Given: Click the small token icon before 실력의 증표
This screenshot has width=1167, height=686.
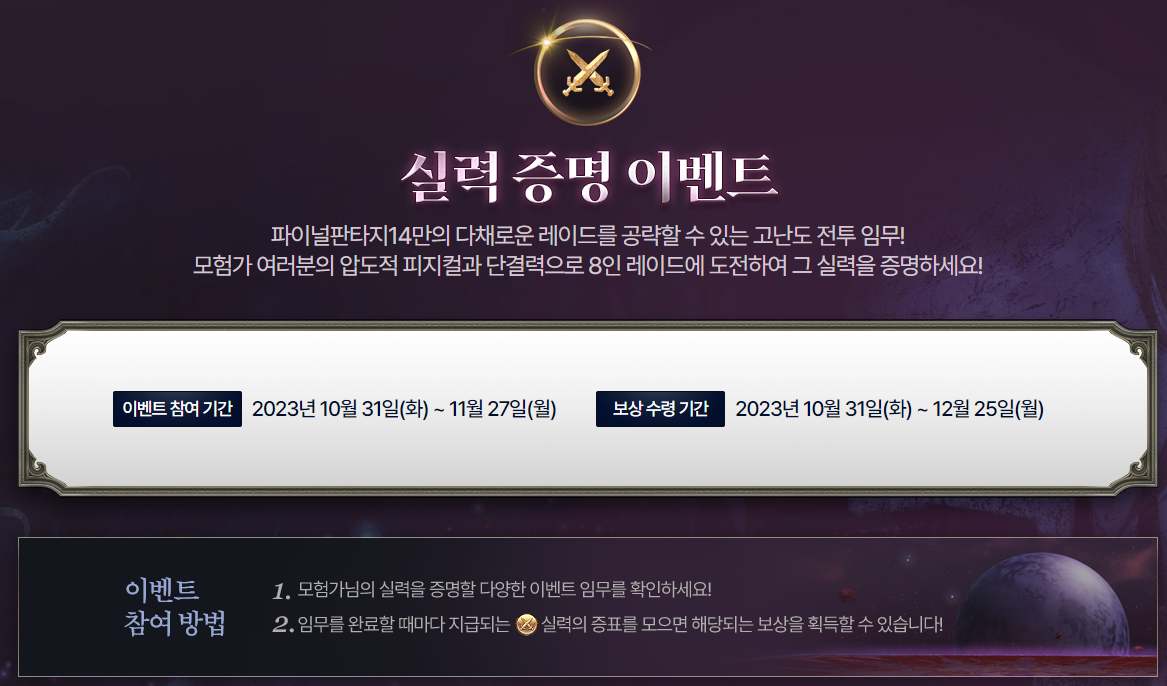Looking at the screenshot, I should point(526,624).
